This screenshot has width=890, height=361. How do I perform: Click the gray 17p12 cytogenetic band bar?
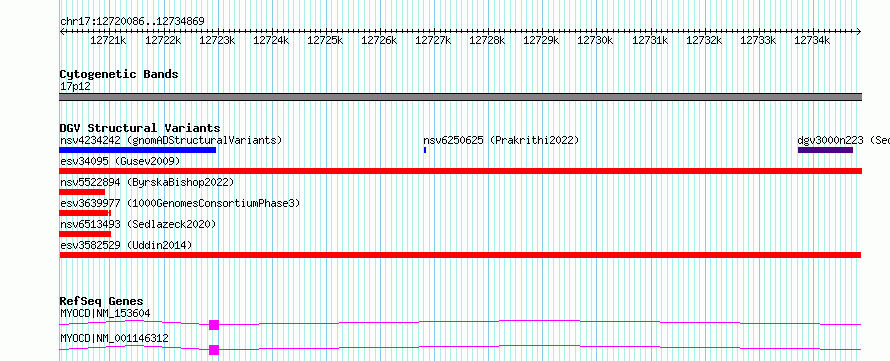[x=460, y=97]
